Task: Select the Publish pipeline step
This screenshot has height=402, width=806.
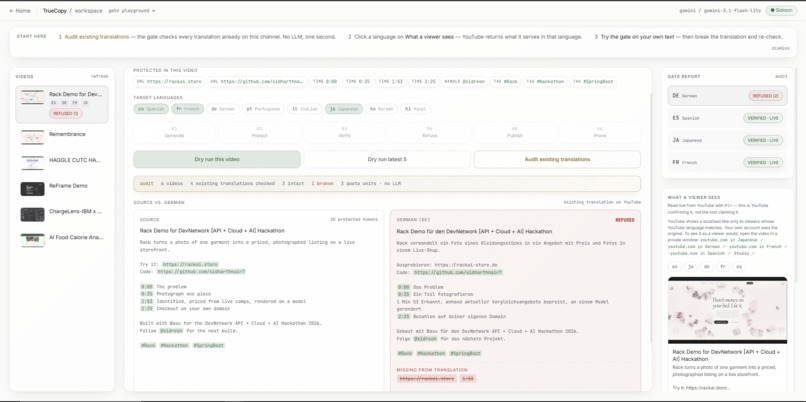Action: (515, 133)
